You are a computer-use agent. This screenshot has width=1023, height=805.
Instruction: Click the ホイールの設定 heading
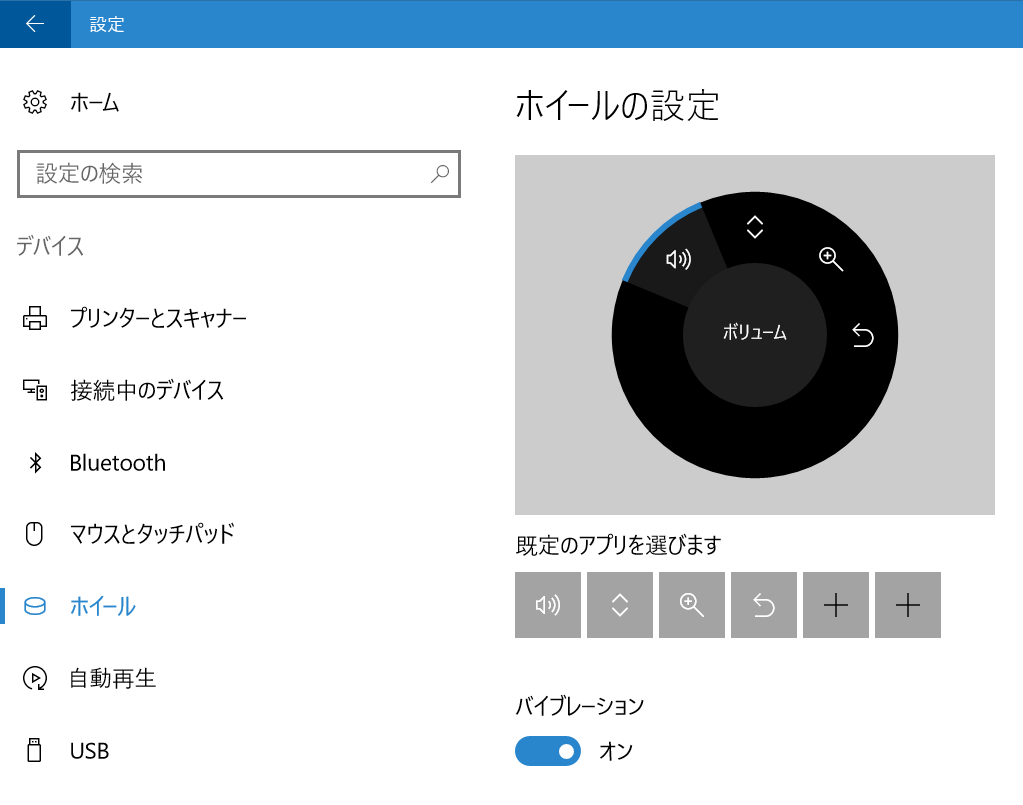(x=617, y=106)
